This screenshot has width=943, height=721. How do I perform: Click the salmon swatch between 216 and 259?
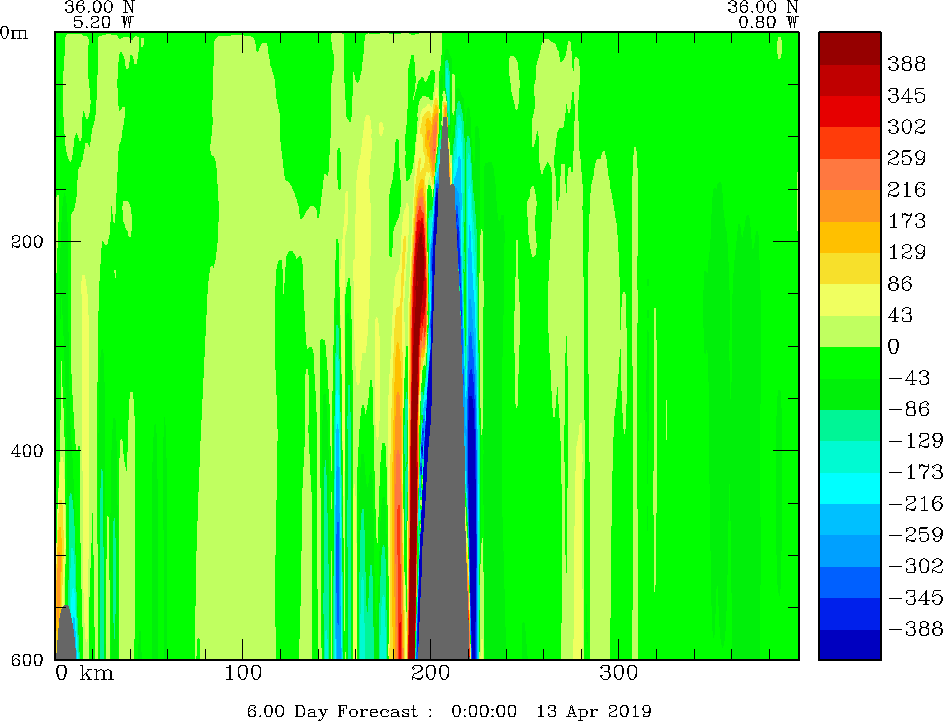(x=850, y=174)
